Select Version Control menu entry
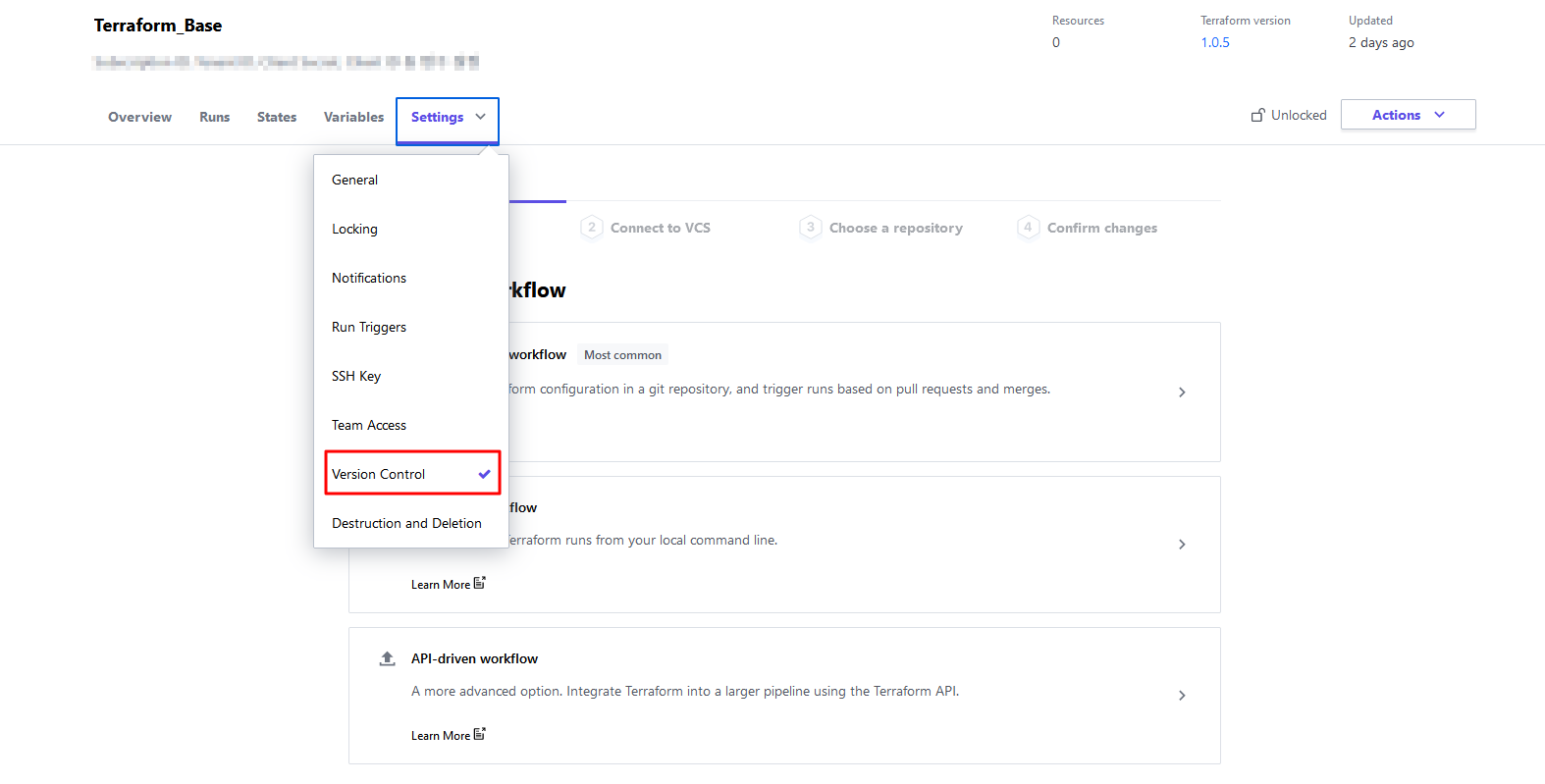This screenshot has width=1545, height=784. click(x=412, y=473)
